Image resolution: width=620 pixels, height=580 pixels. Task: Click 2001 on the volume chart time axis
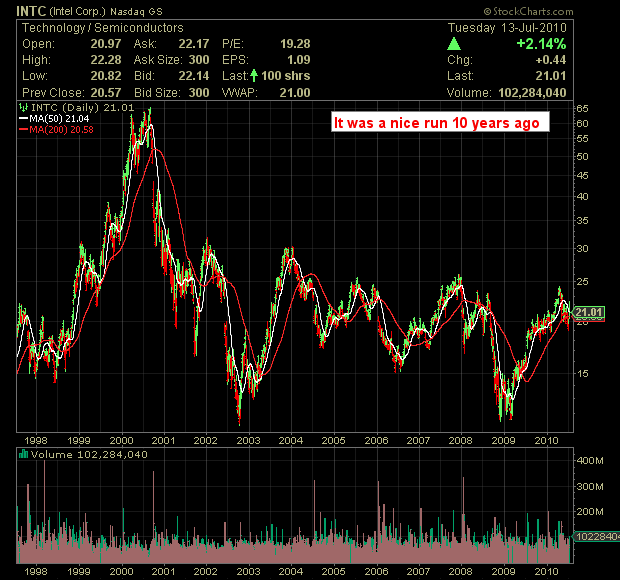(x=163, y=572)
